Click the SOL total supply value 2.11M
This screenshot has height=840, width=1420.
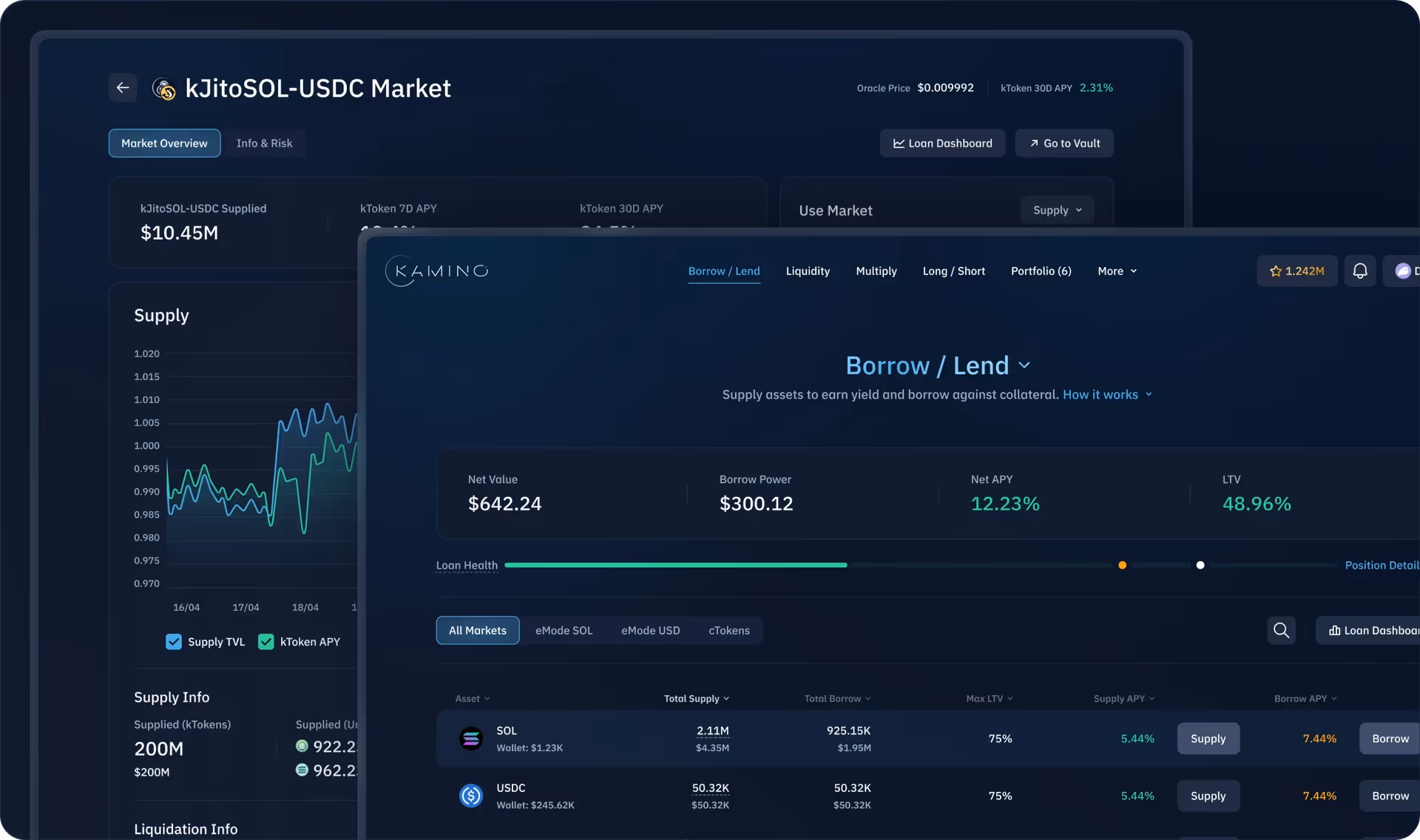[x=712, y=731]
